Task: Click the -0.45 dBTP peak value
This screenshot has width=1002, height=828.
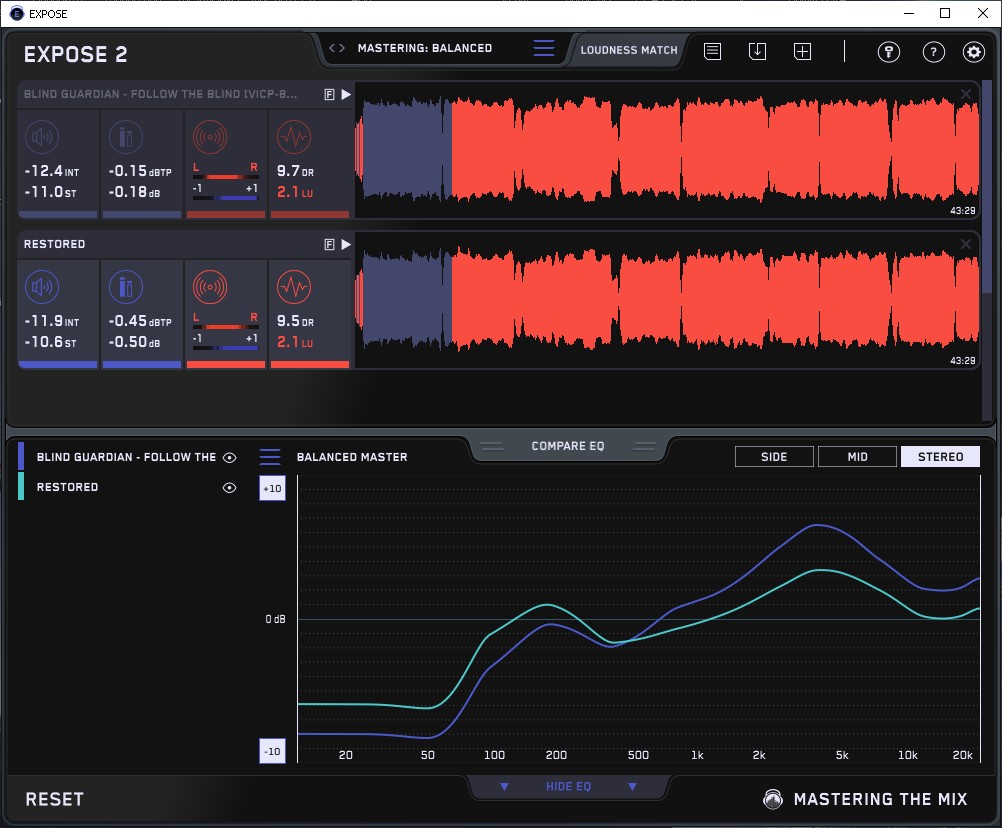Action: point(140,321)
